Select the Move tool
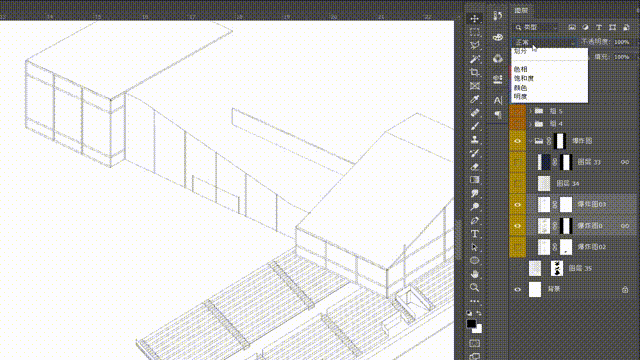This screenshot has width=640, height=360. tap(474, 19)
